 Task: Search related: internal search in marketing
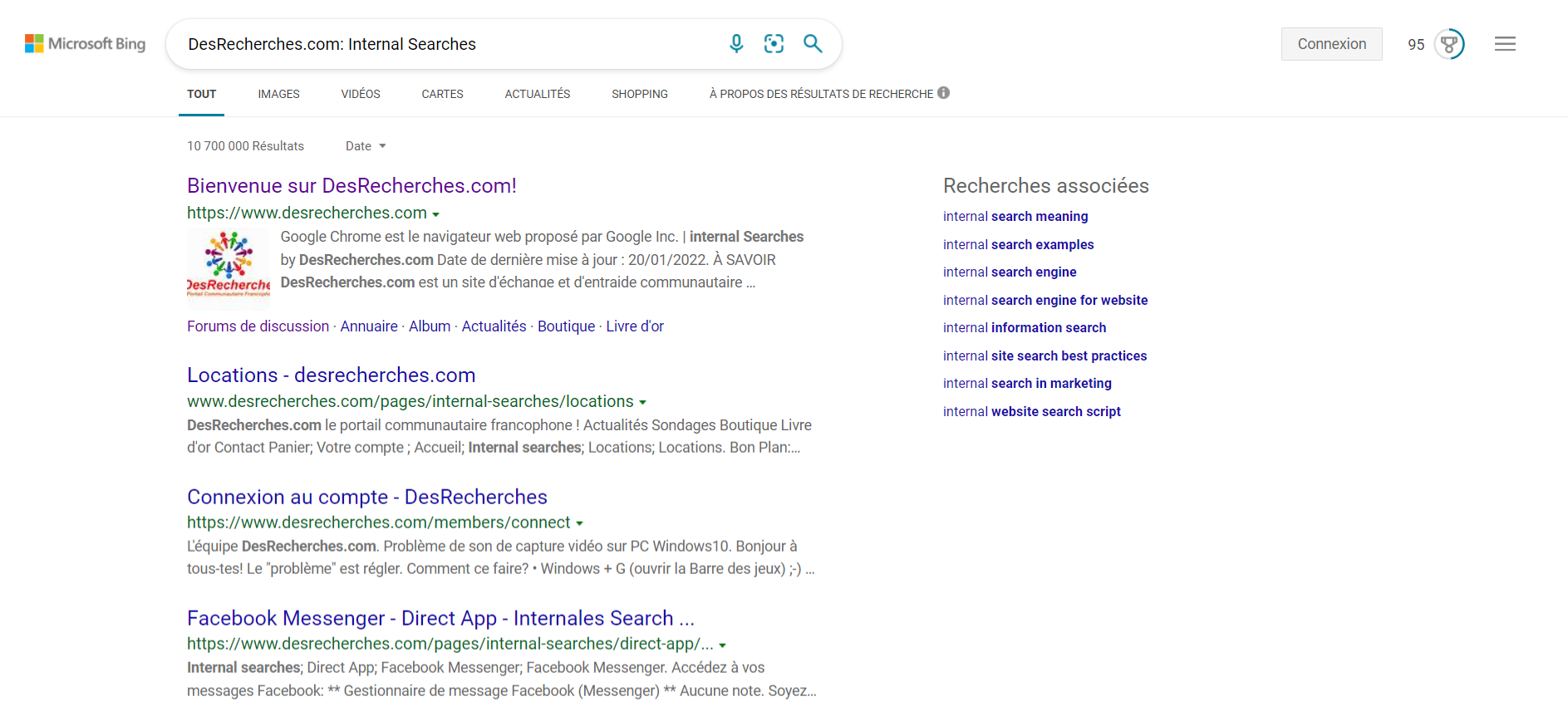[1027, 383]
